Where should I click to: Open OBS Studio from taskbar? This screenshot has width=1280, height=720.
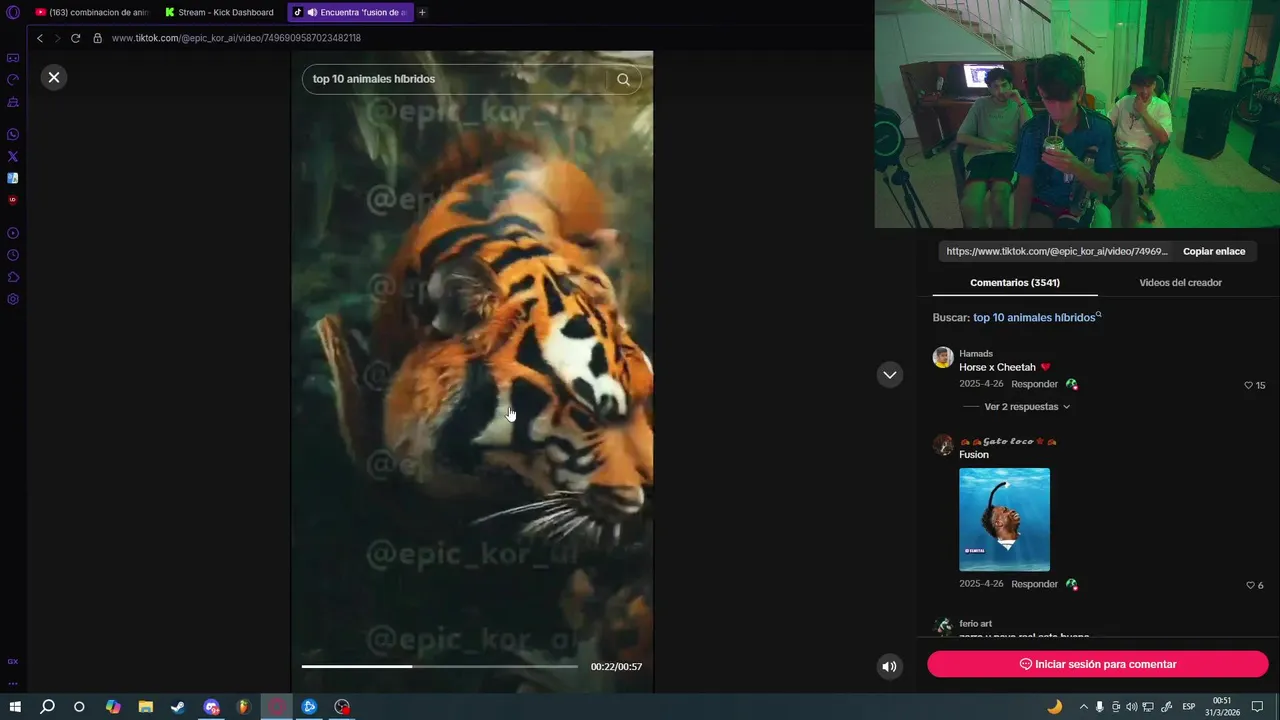tap(342, 707)
